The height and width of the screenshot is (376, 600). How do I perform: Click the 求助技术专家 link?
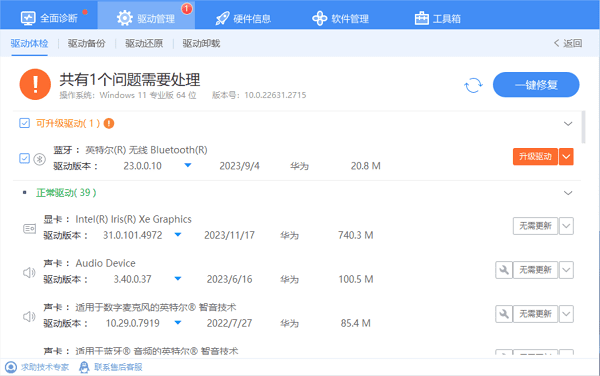click(x=45, y=367)
